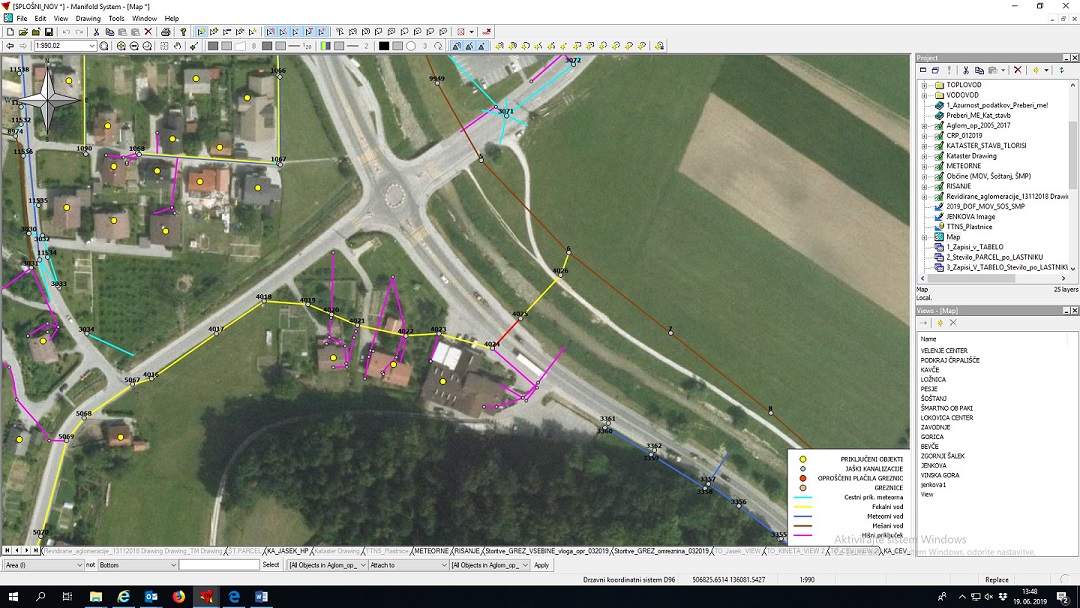
Task: Click delete icon in Project pane toolbar
Action: pyautogui.click(x=1018, y=70)
